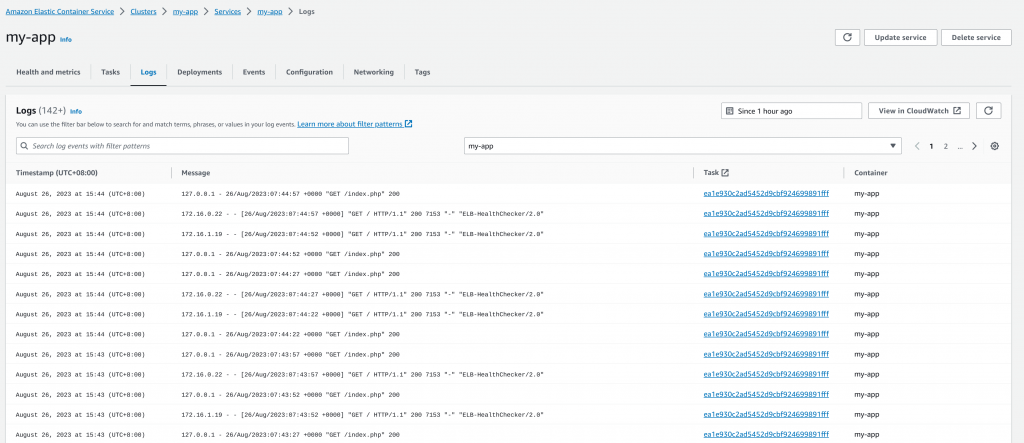Click Logs (142+) heading
This screenshot has width=1024, height=443.
click(40, 111)
